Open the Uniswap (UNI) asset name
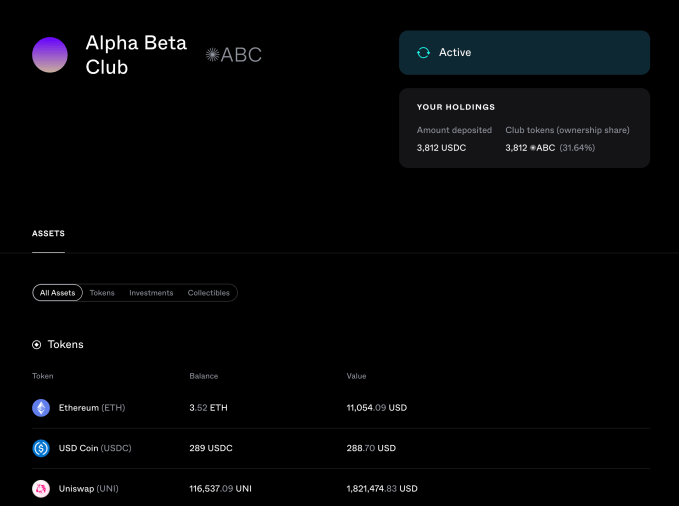 tap(90, 489)
